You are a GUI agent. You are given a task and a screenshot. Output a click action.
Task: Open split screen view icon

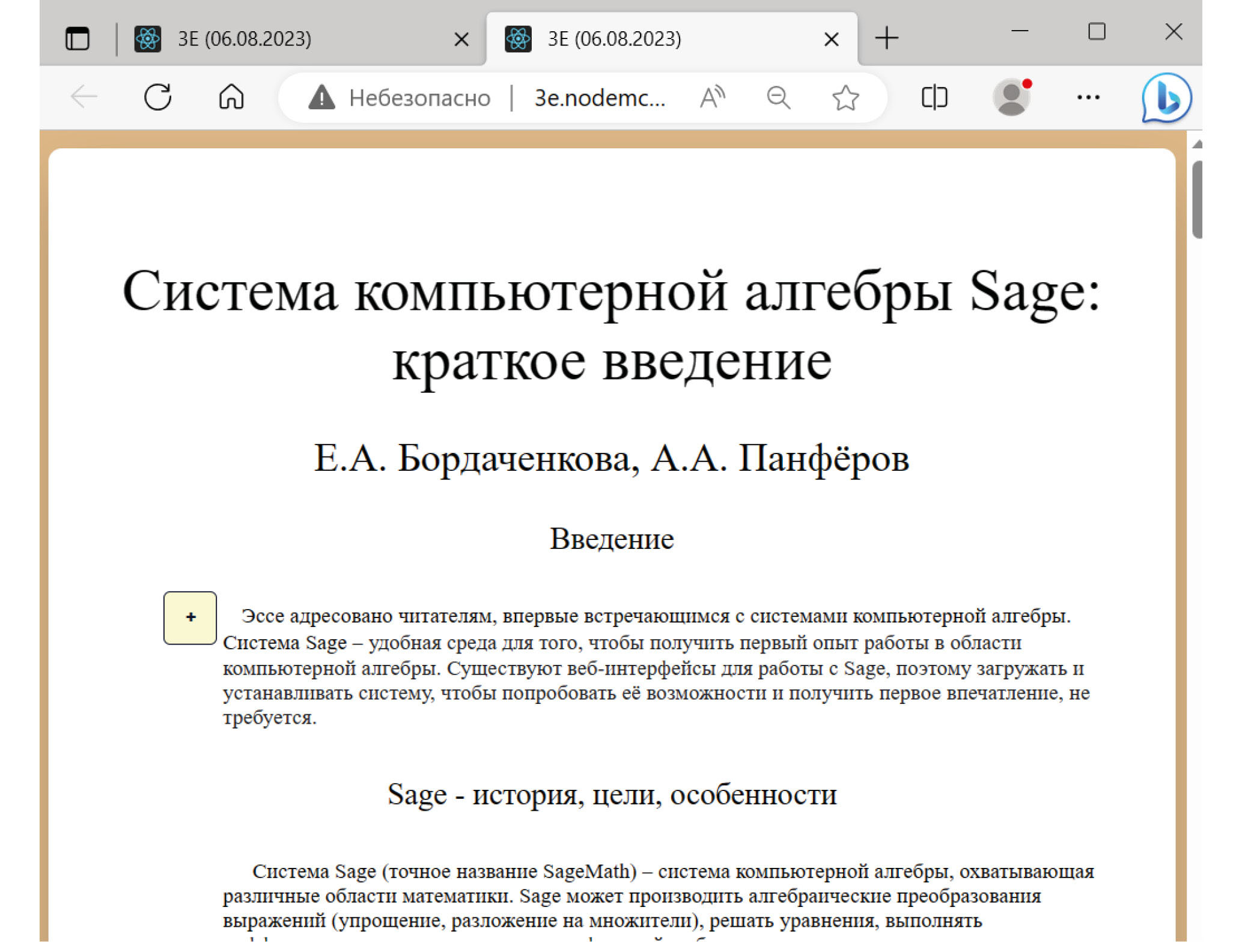934,97
